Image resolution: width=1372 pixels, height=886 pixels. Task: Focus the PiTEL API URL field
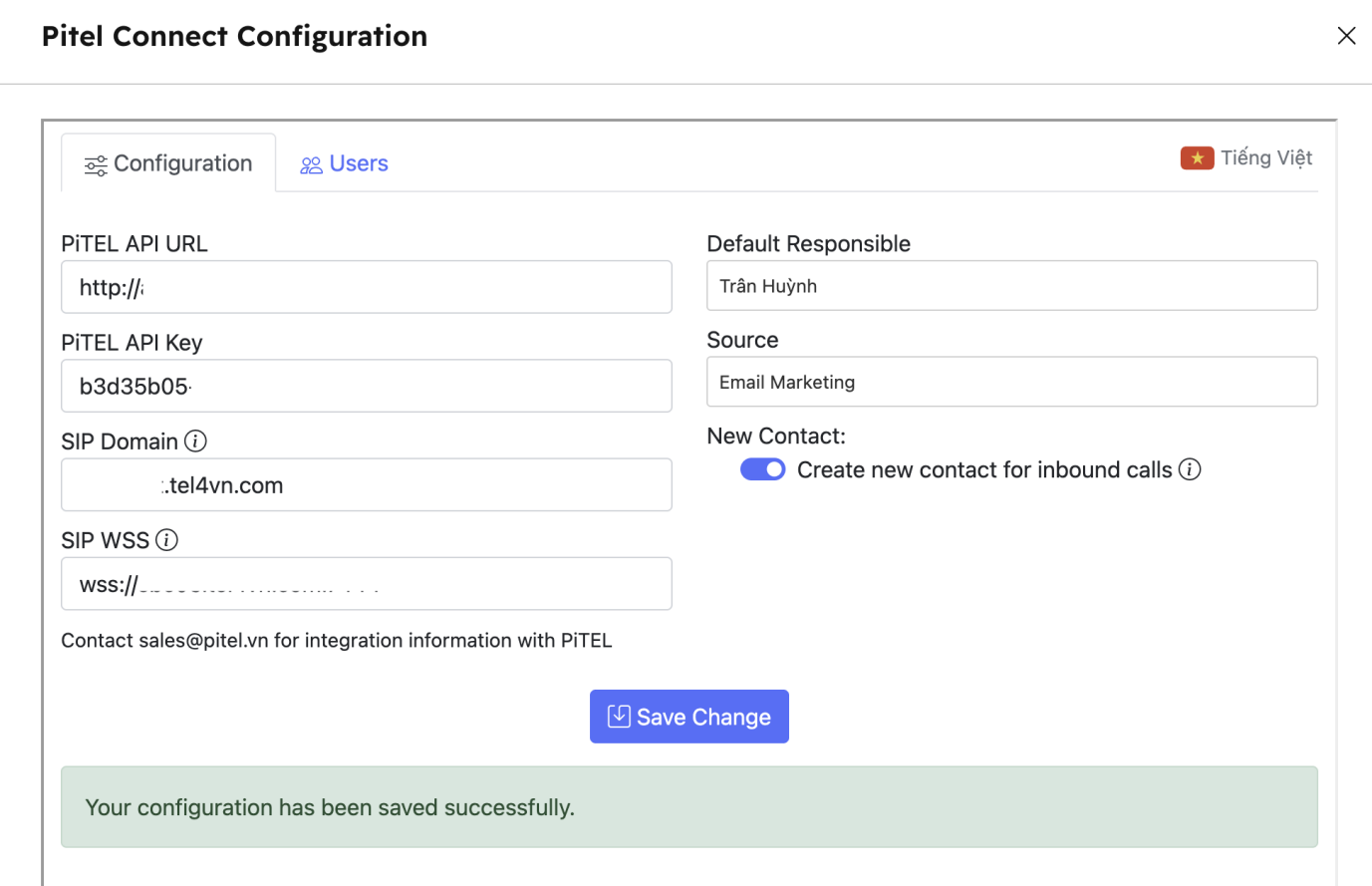pyautogui.click(x=367, y=287)
